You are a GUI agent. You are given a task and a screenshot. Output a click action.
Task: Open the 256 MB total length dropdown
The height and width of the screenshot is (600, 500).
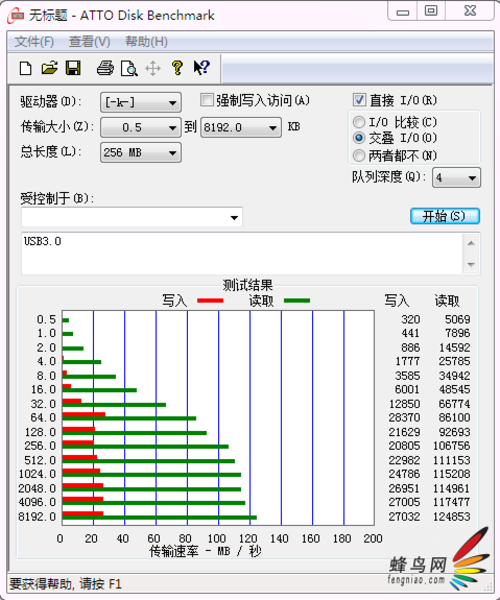pos(141,153)
